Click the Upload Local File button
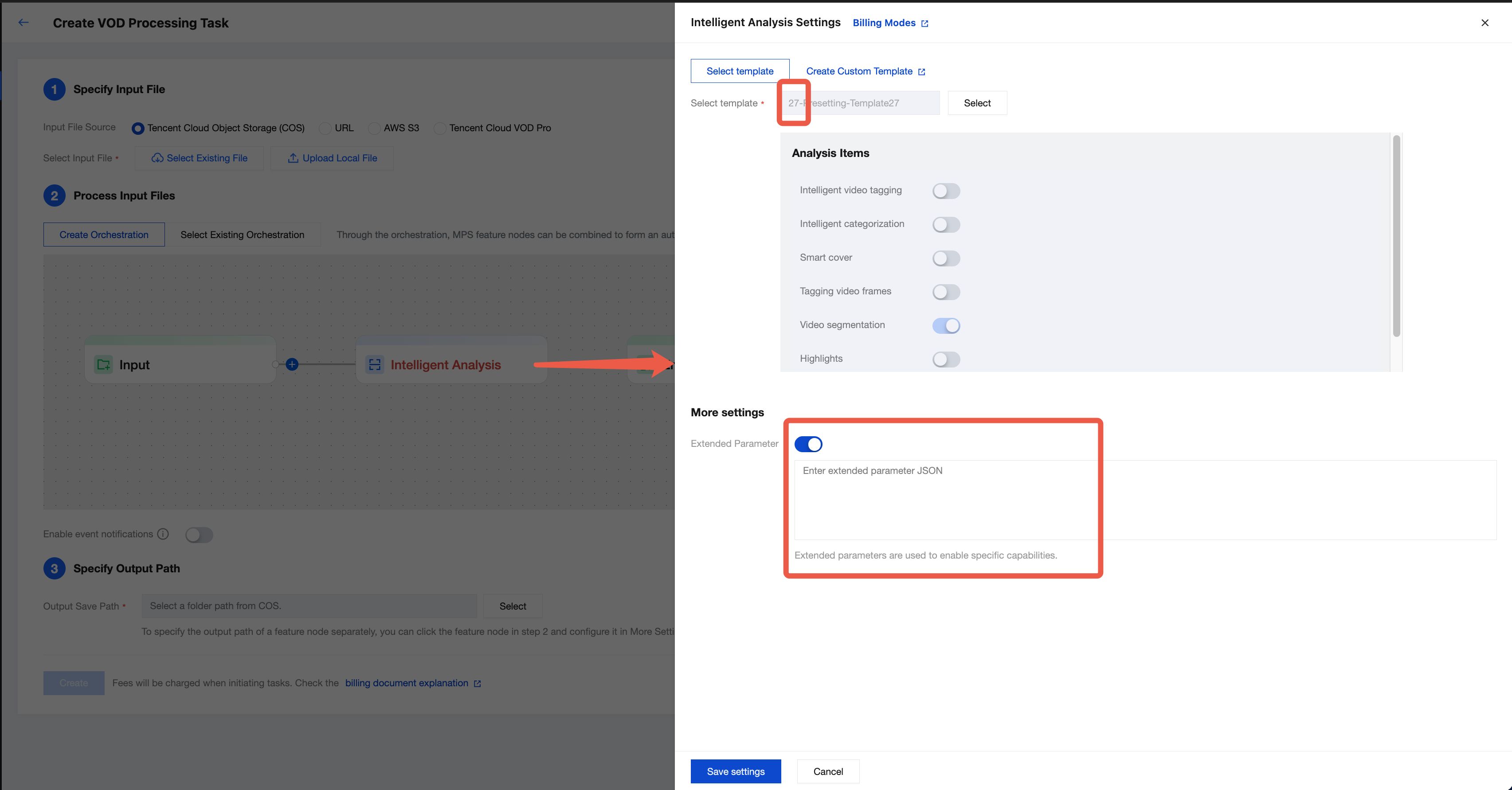Screen dimensions: 1512x790 tap(332, 158)
